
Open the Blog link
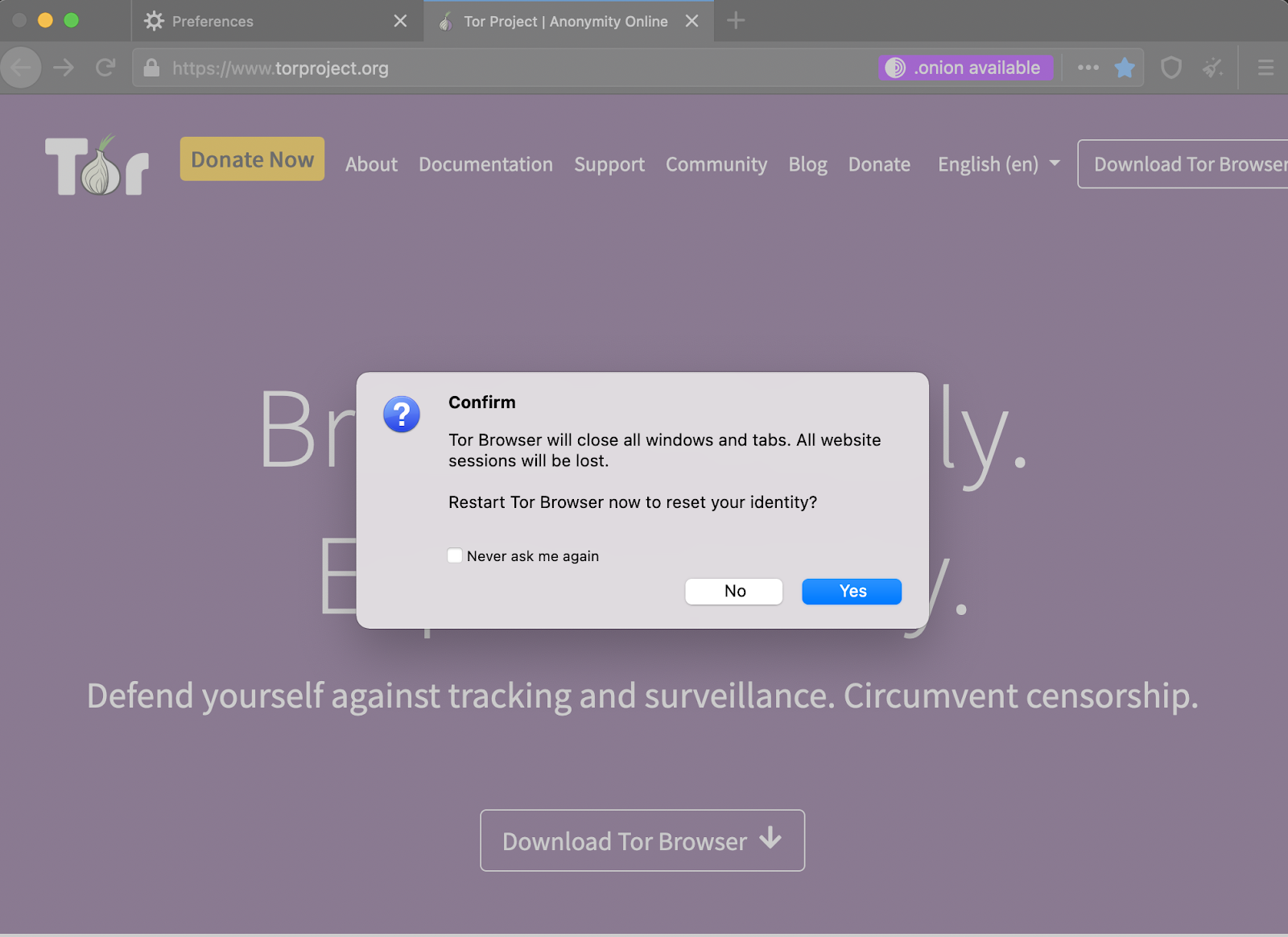point(807,164)
